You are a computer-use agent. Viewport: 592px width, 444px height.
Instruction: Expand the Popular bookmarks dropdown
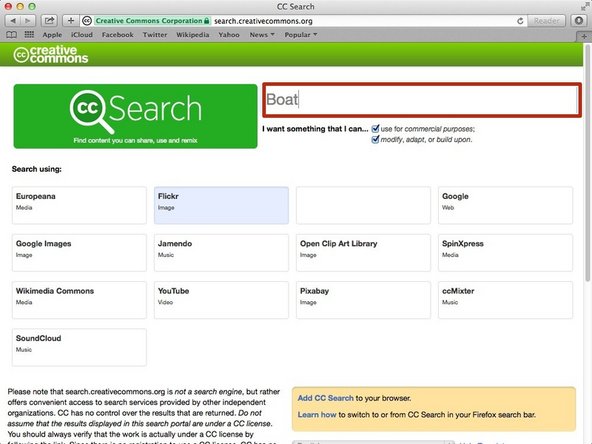(301, 35)
